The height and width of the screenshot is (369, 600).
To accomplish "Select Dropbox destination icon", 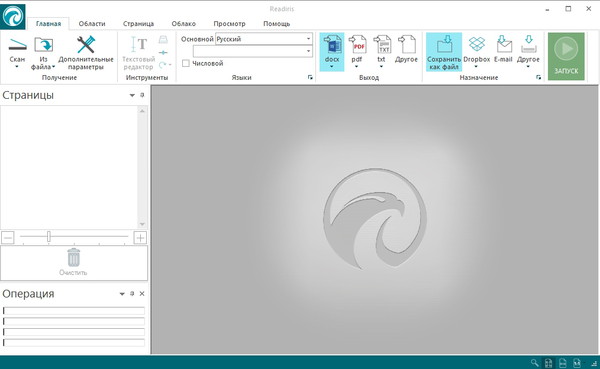I will tap(477, 44).
